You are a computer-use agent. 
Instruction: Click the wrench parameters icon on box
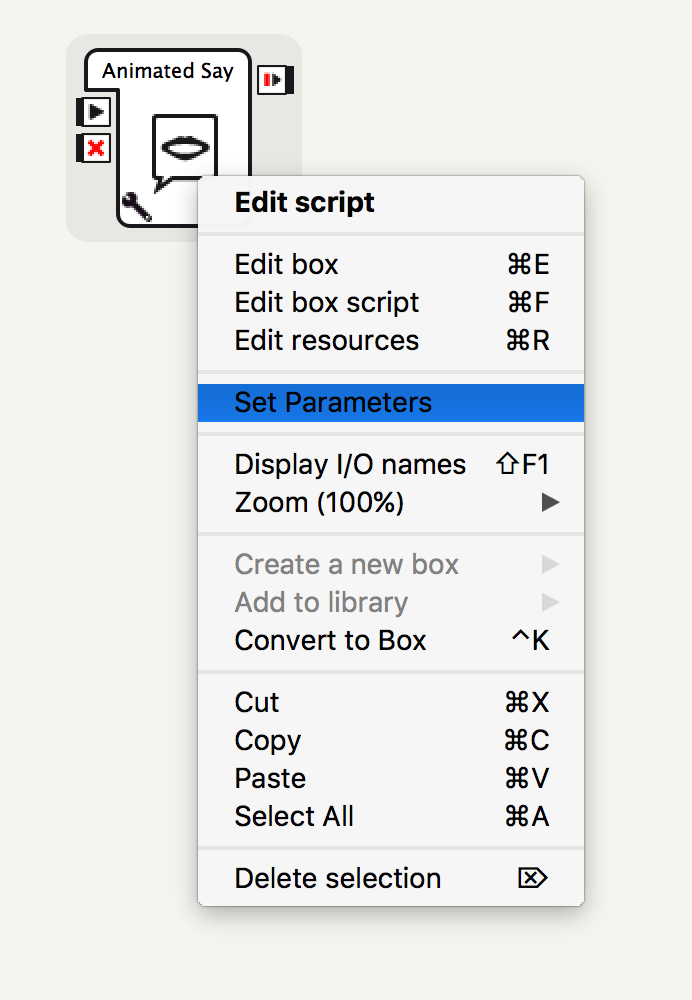(x=136, y=207)
